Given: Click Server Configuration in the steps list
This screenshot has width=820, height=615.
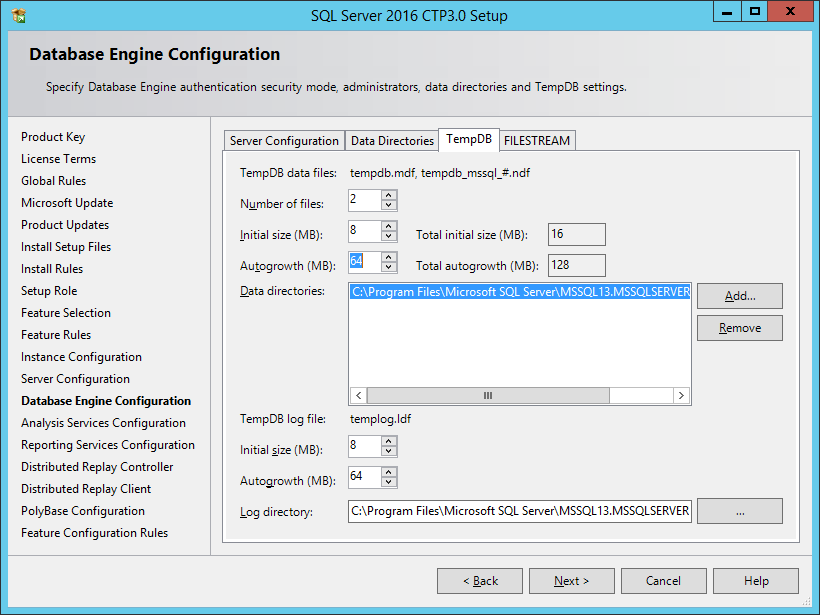Looking at the screenshot, I should click(75, 379).
